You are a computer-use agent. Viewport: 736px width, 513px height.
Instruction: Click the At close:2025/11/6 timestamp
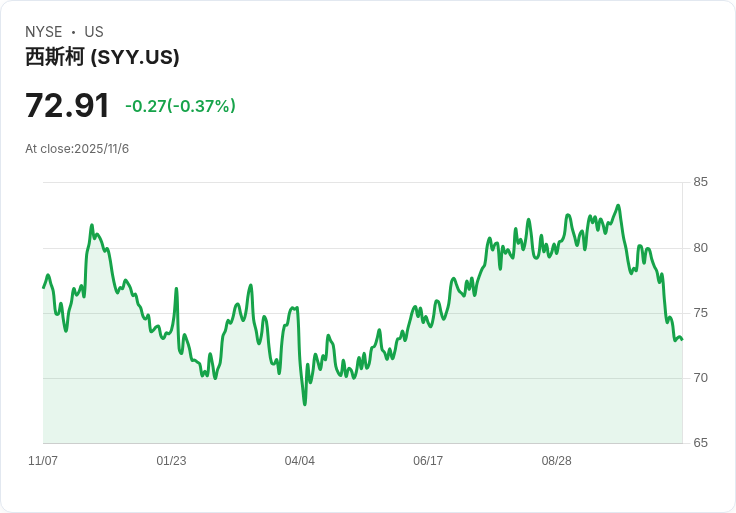[77, 149]
